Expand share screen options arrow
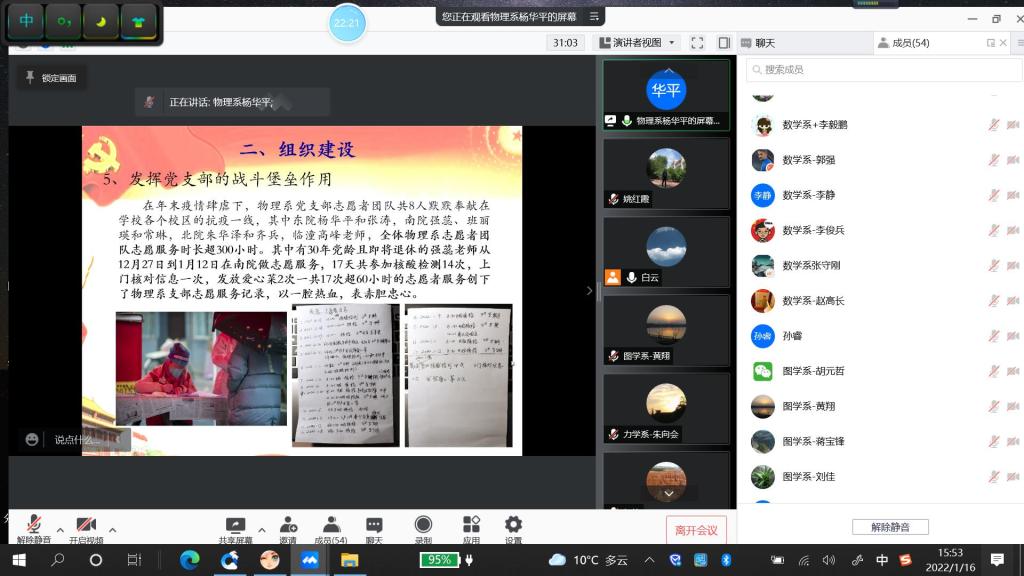 coord(262,529)
